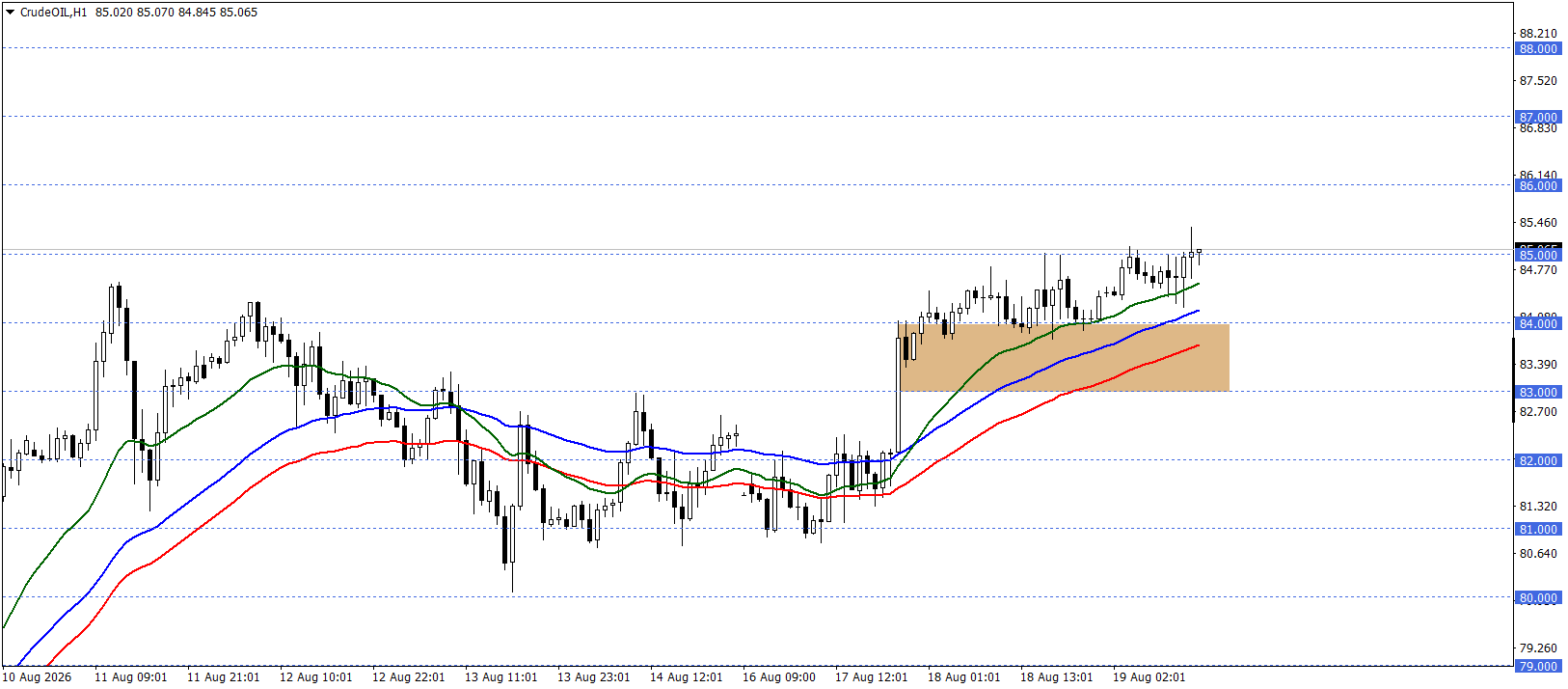The image size is (1568, 689).
Task: Click the 88.210 price scale value
Action: pyautogui.click(x=1538, y=34)
